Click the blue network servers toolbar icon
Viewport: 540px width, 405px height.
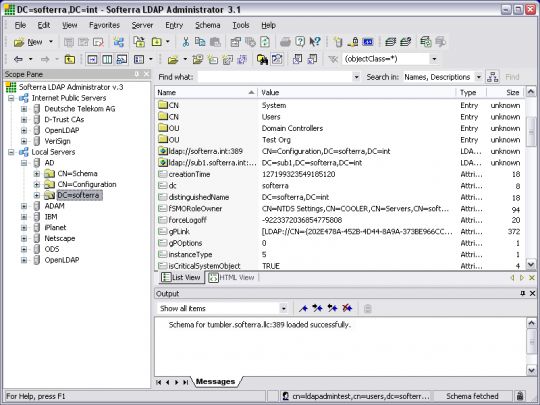pos(119,42)
